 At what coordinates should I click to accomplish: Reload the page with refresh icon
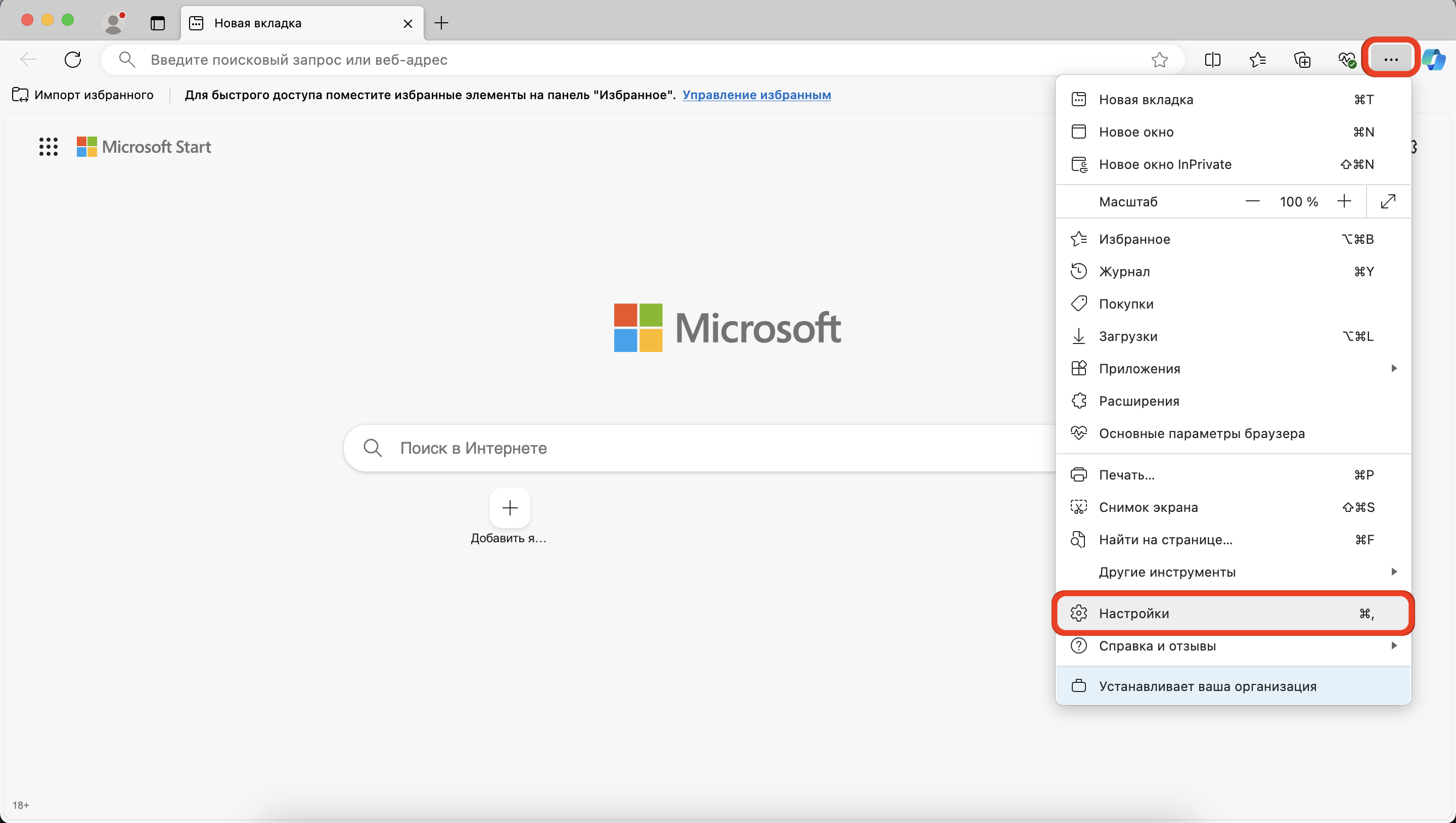coord(73,59)
